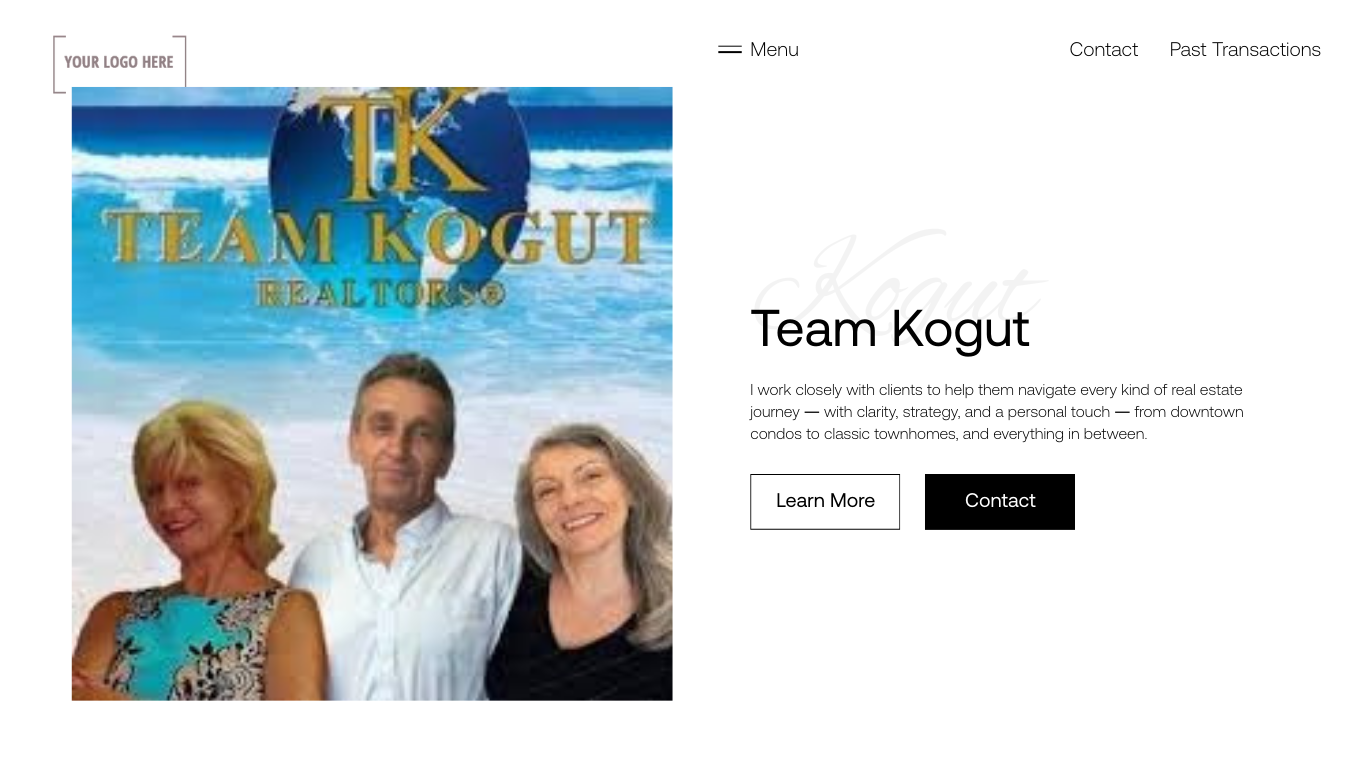
Task: Open the Contact link in the top navigation
Action: pos(1103,50)
